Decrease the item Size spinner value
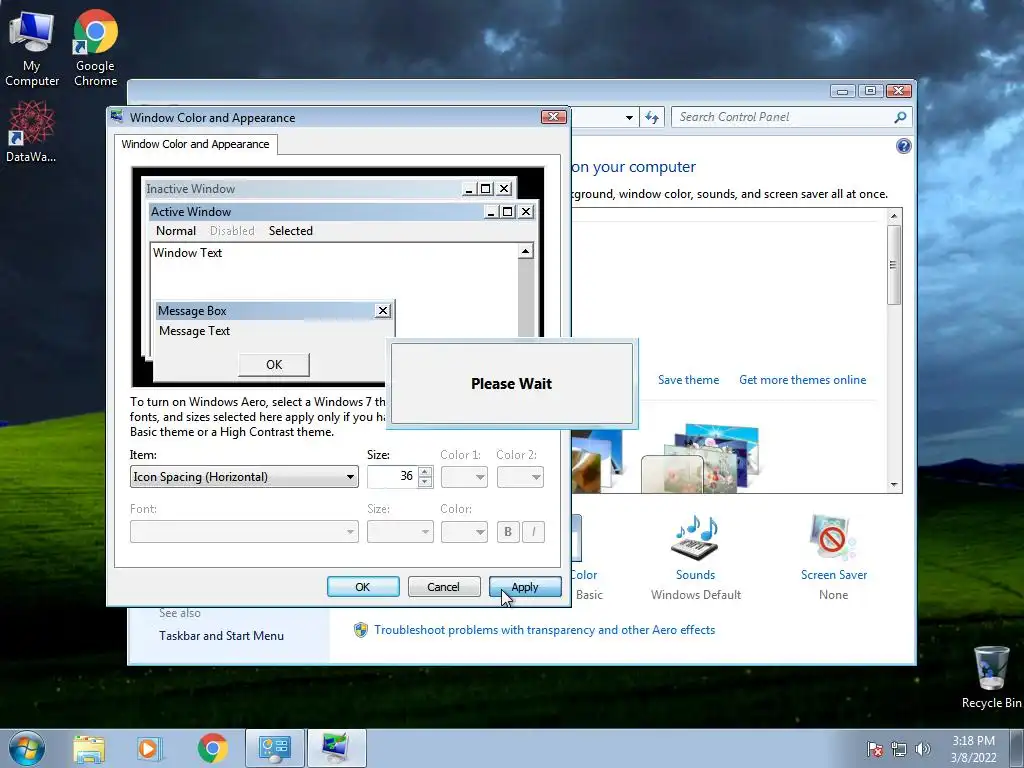 click(425, 482)
